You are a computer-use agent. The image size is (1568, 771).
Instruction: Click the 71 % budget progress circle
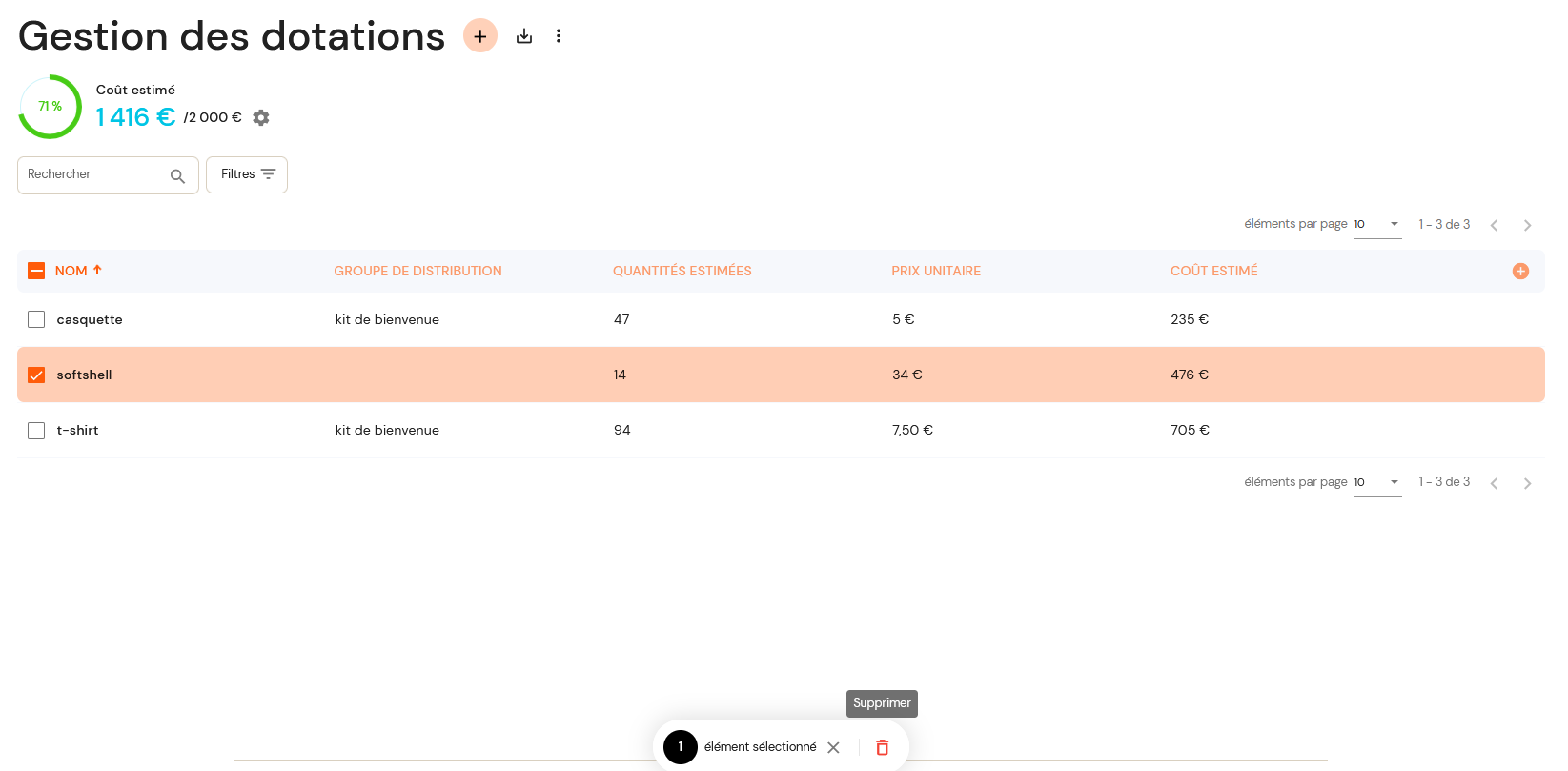pos(50,107)
